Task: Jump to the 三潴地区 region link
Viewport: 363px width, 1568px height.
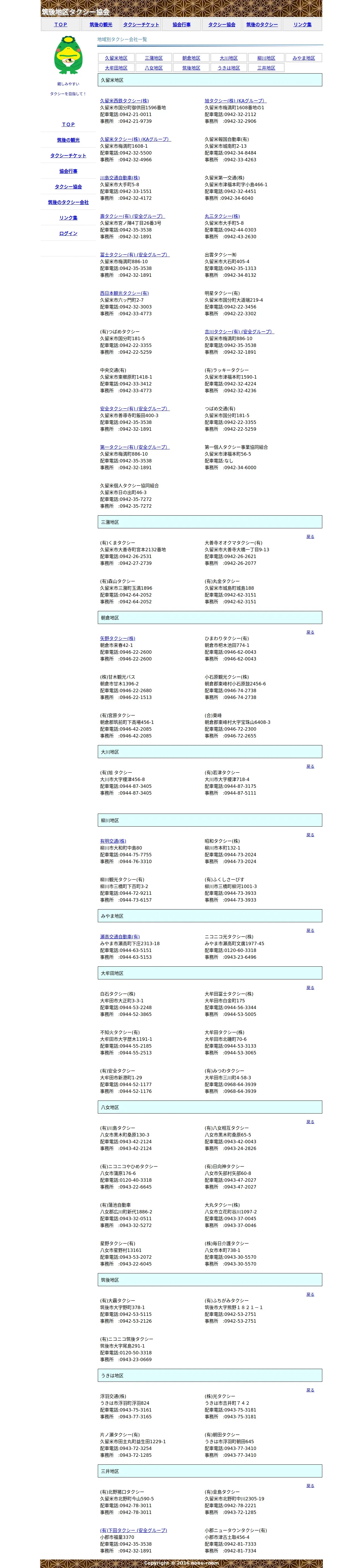Action: (x=154, y=58)
